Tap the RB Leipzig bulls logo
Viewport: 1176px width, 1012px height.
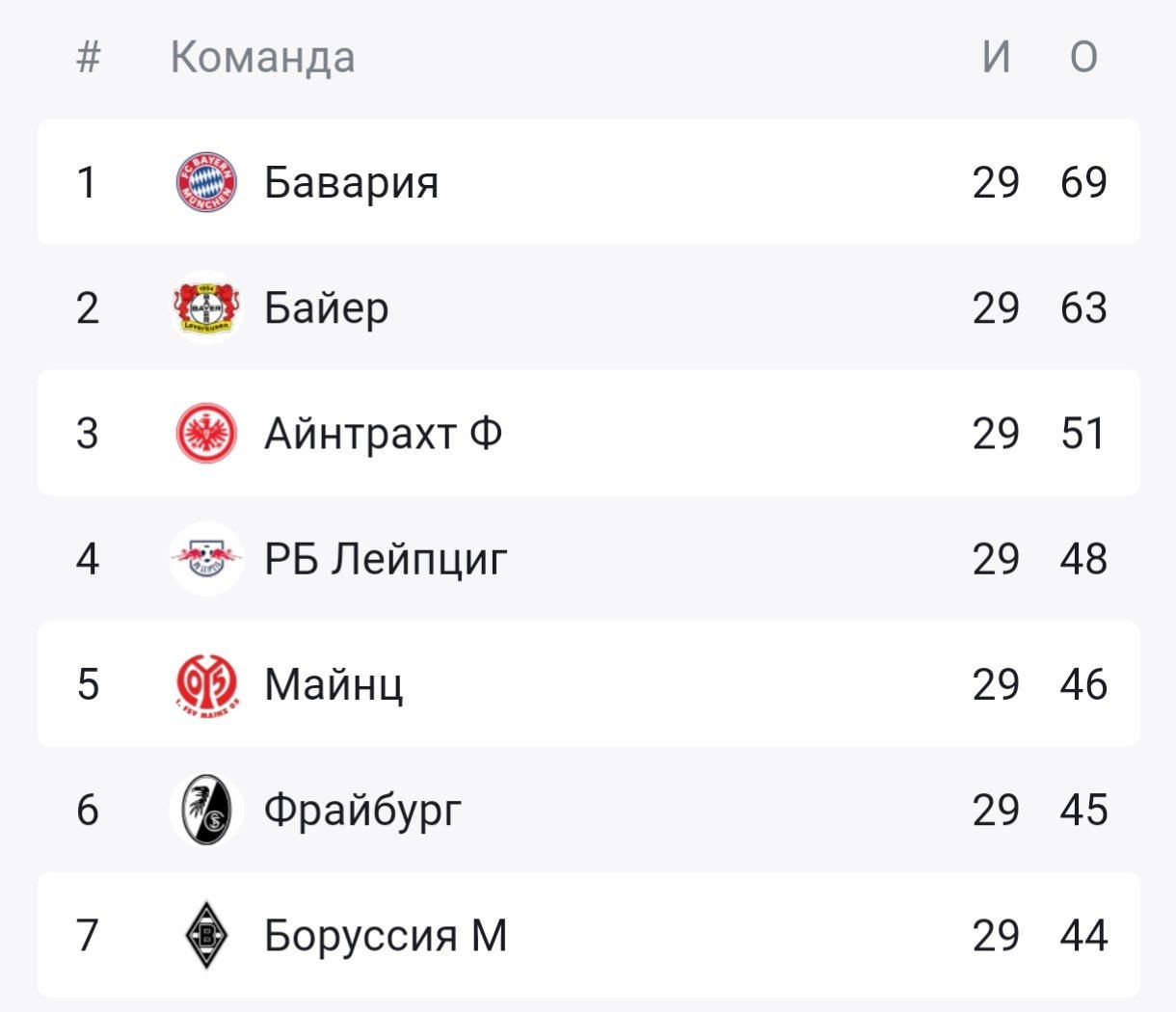[x=205, y=558]
